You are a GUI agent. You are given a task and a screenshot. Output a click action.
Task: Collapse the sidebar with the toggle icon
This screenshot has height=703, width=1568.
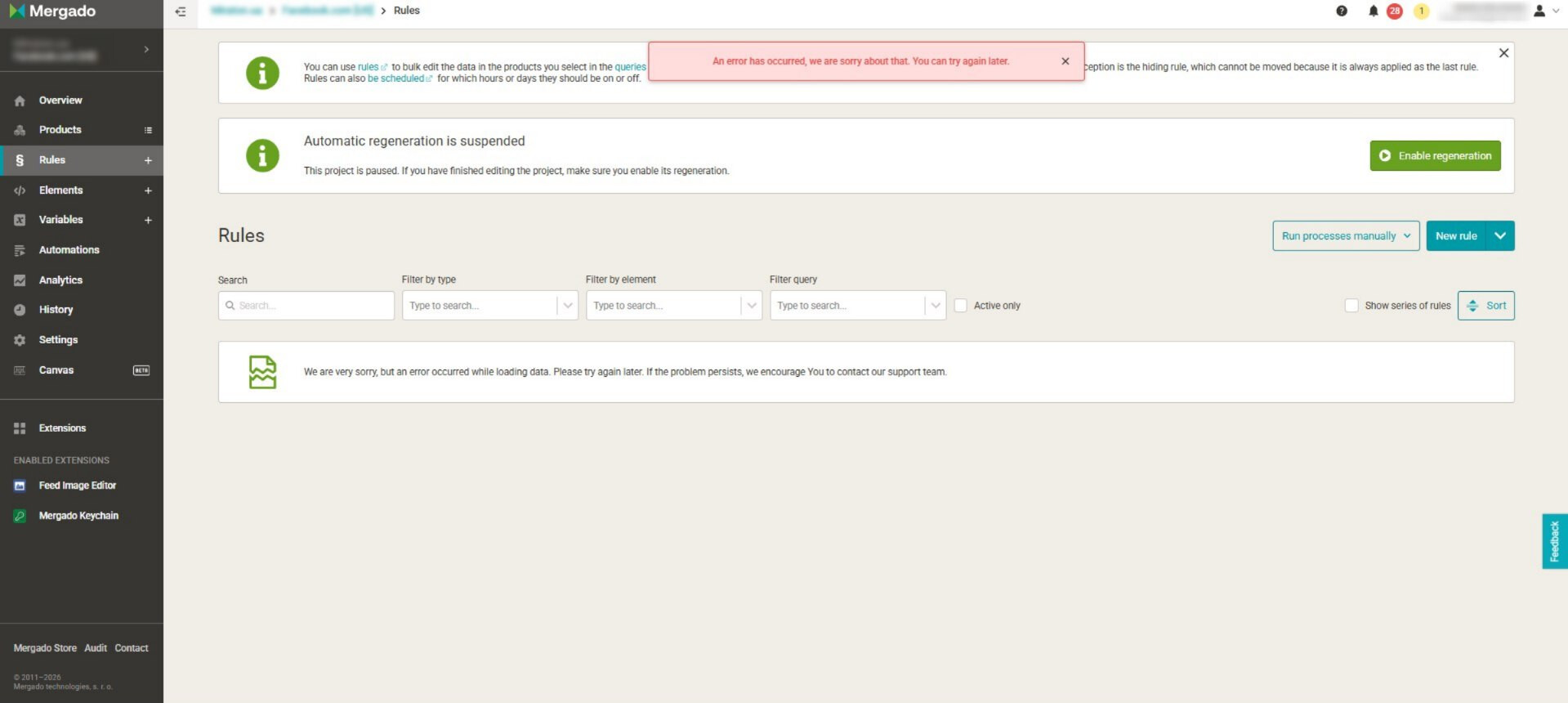(x=181, y=11)
